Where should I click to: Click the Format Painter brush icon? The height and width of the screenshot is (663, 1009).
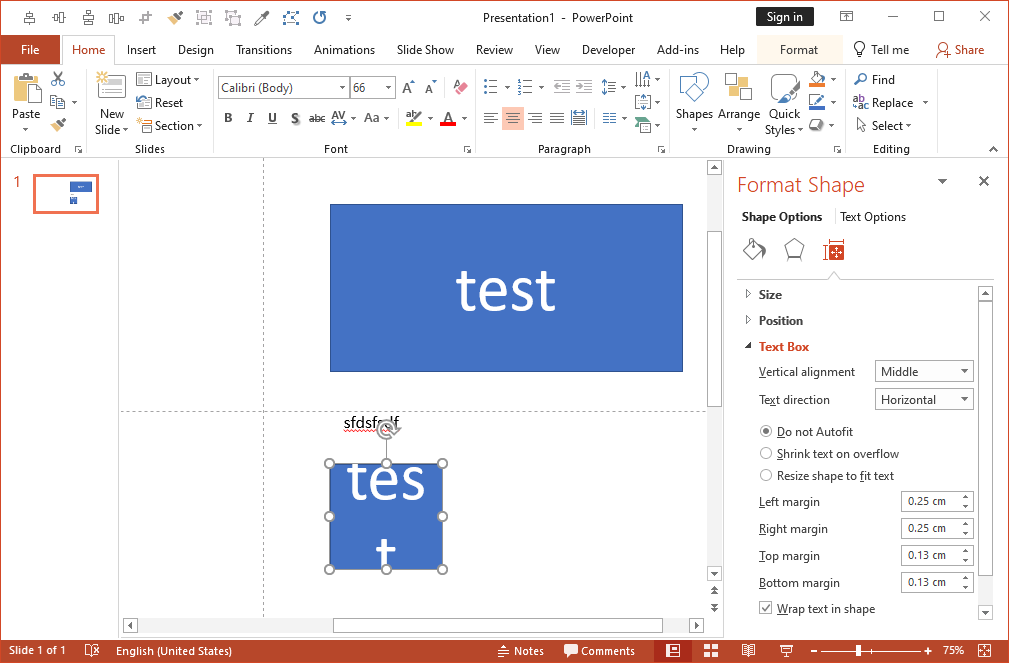[x=58, y=125]
